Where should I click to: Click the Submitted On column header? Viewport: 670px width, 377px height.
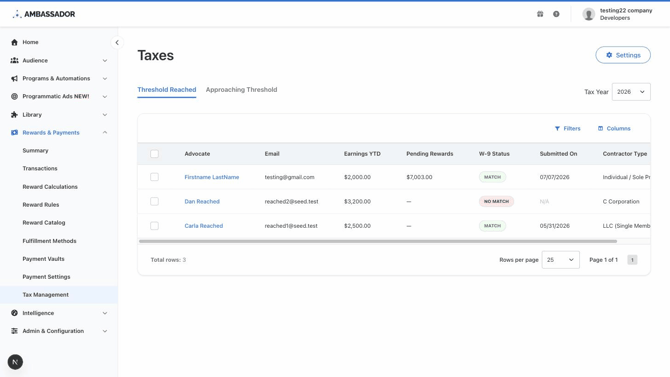tap(558, 154)
